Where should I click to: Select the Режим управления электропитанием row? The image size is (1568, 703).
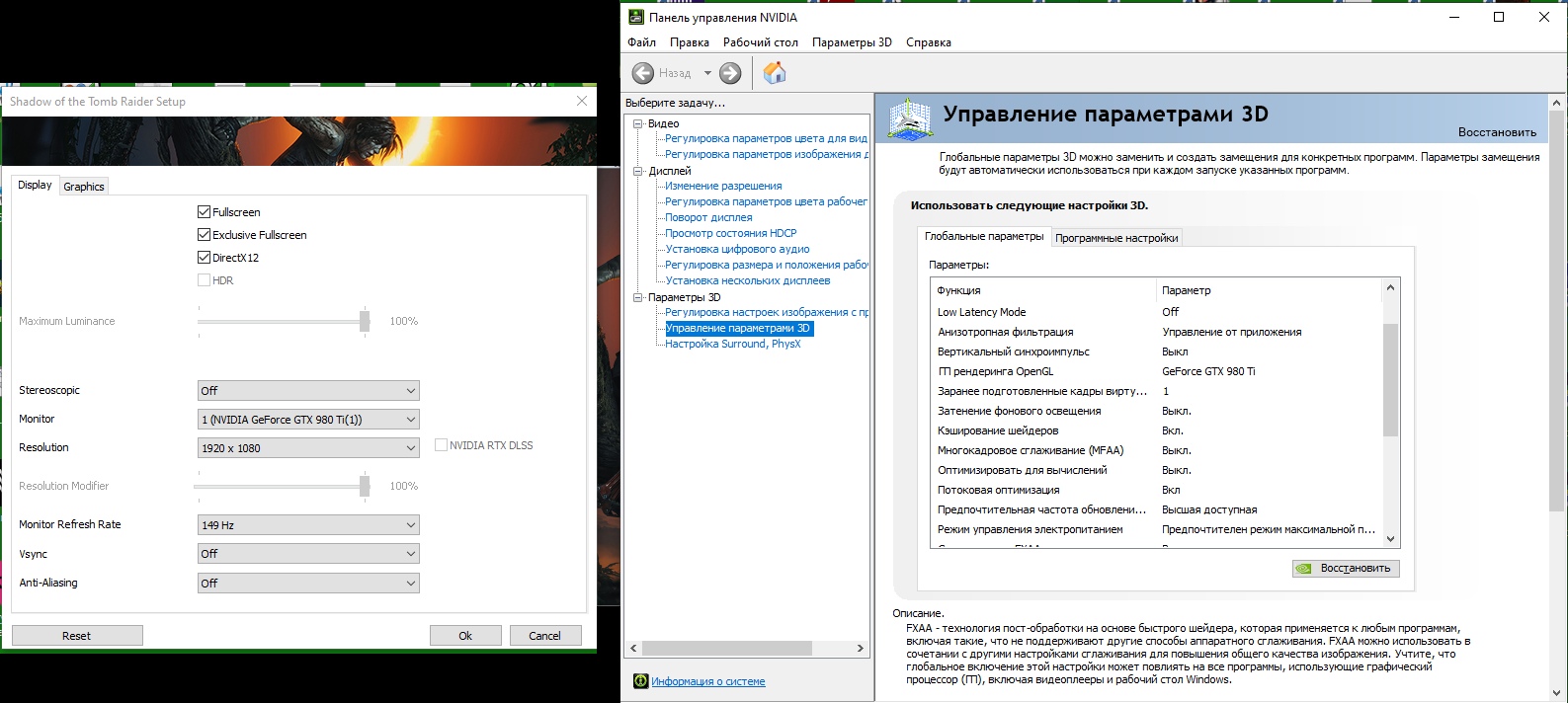[1156, 529]
